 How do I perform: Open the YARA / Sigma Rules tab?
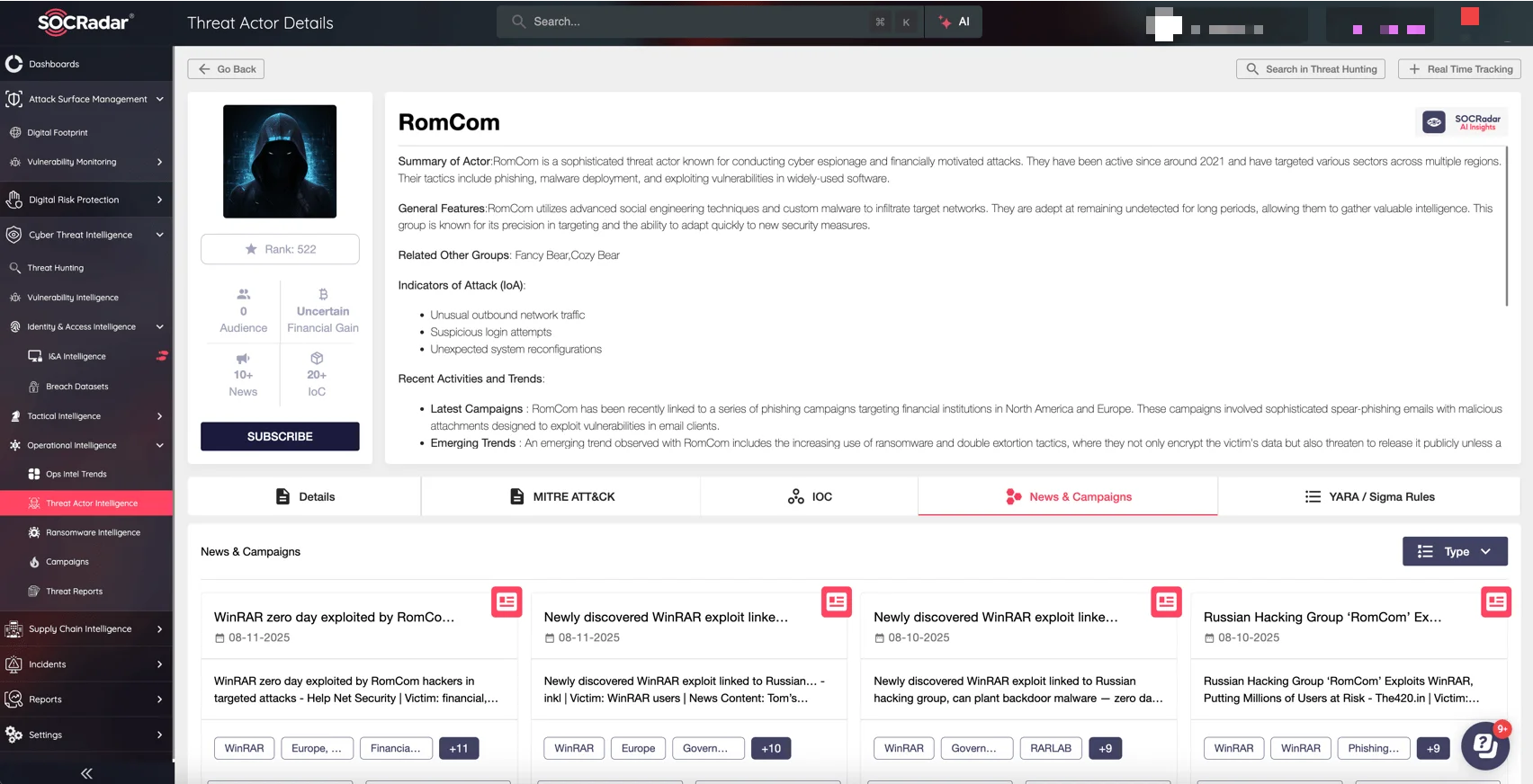point(1369,496)
